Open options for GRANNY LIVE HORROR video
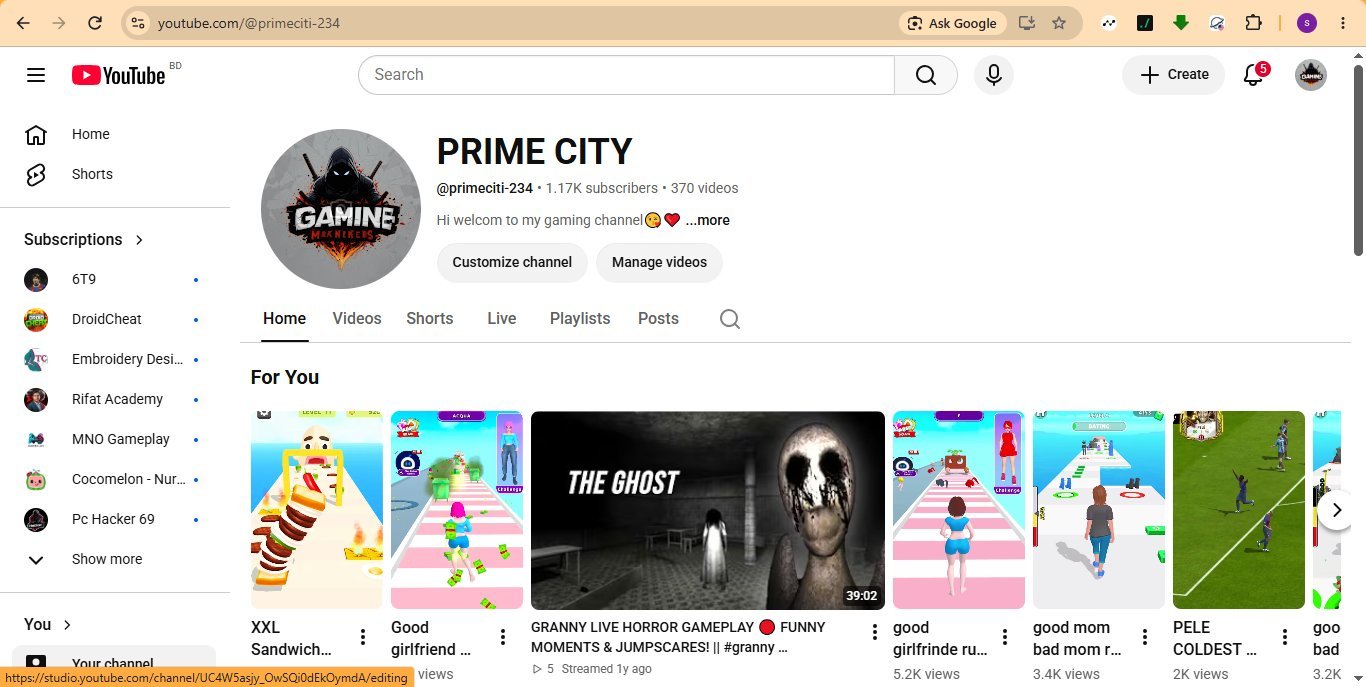This screenshot has width=1366, height=687. 874,632
